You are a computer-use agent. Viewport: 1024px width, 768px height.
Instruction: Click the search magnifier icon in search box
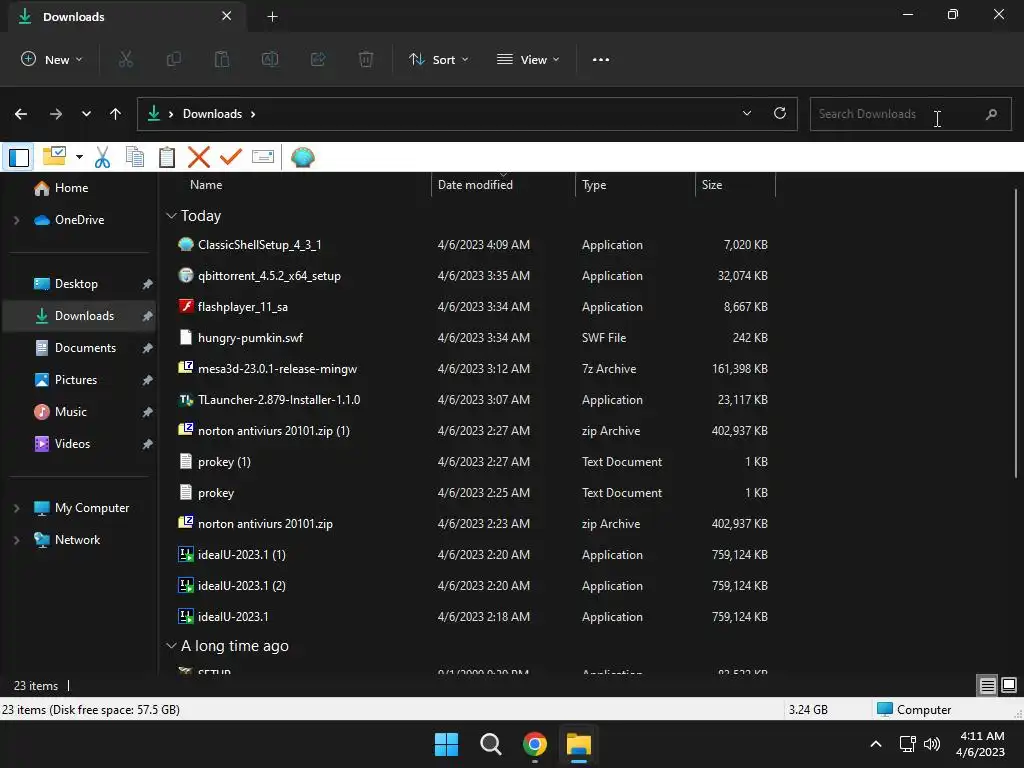[x=991, y=114]
